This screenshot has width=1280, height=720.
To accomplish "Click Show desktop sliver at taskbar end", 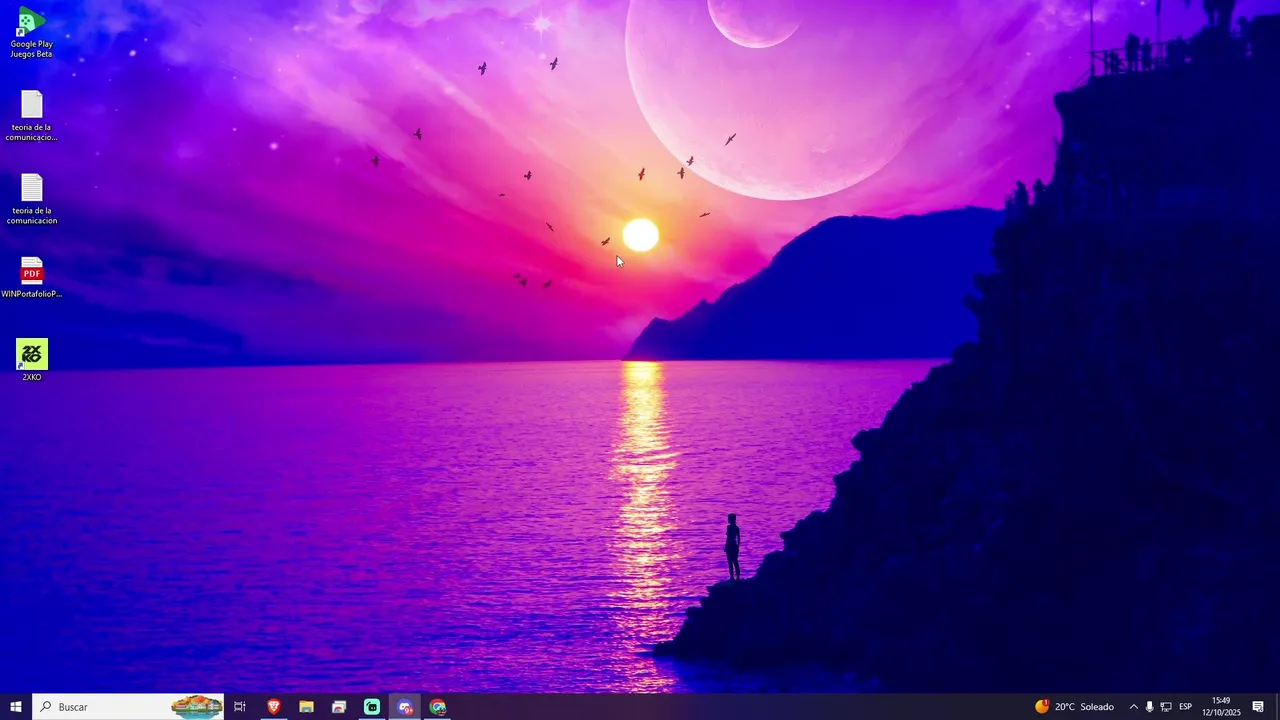I will pyautogui.click(x=1277, y=707).
